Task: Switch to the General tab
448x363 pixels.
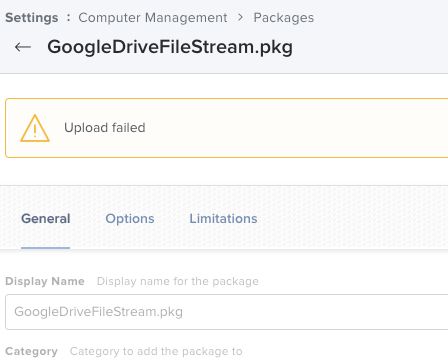Action: (x=46, y=219)
